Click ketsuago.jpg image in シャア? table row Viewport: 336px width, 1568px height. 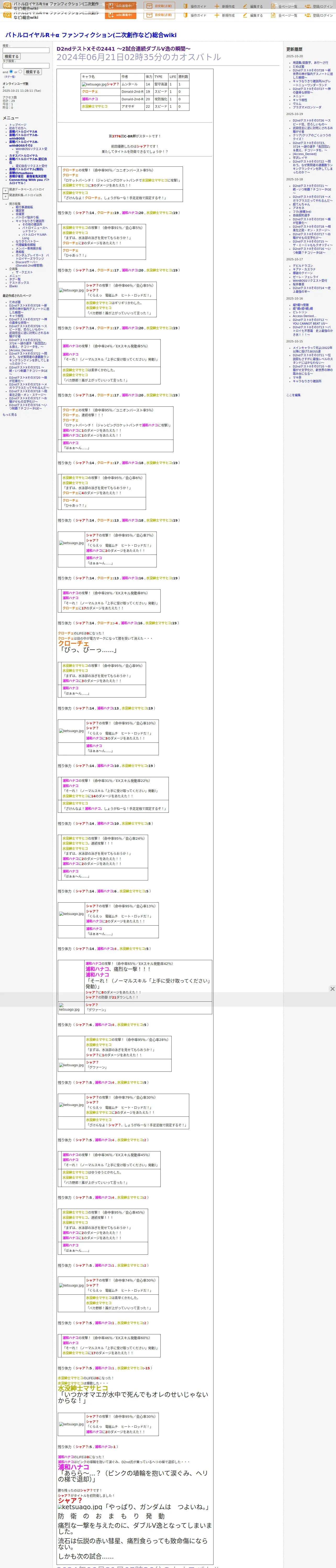[x=94, y=85]
